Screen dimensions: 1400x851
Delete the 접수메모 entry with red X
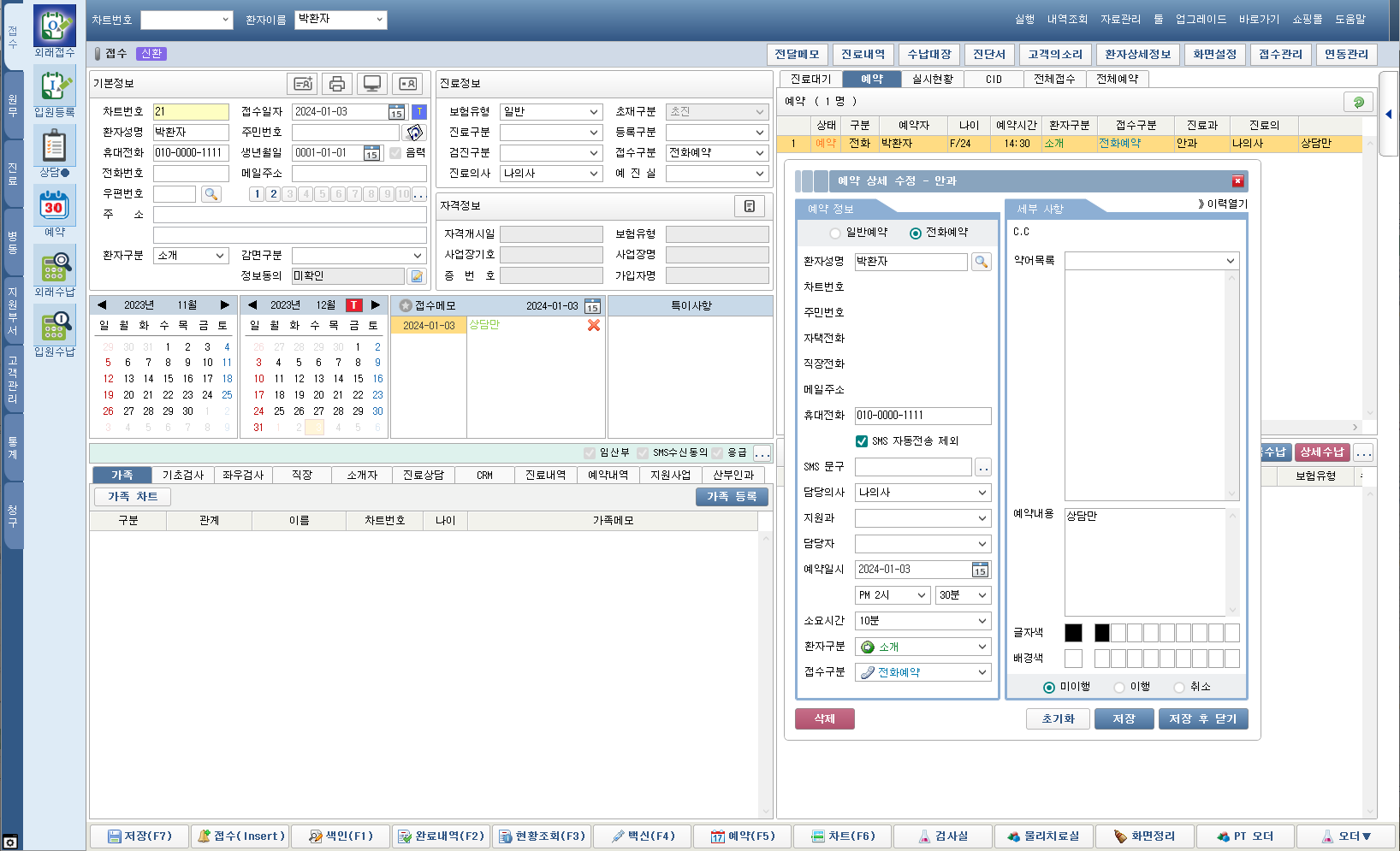[593, 326]
